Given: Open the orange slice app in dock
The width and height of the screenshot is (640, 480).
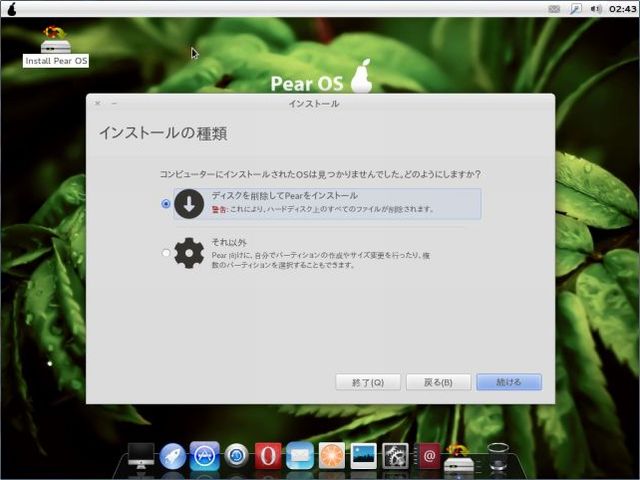Looking at the screenshot, I should click(x=332, y=456).
